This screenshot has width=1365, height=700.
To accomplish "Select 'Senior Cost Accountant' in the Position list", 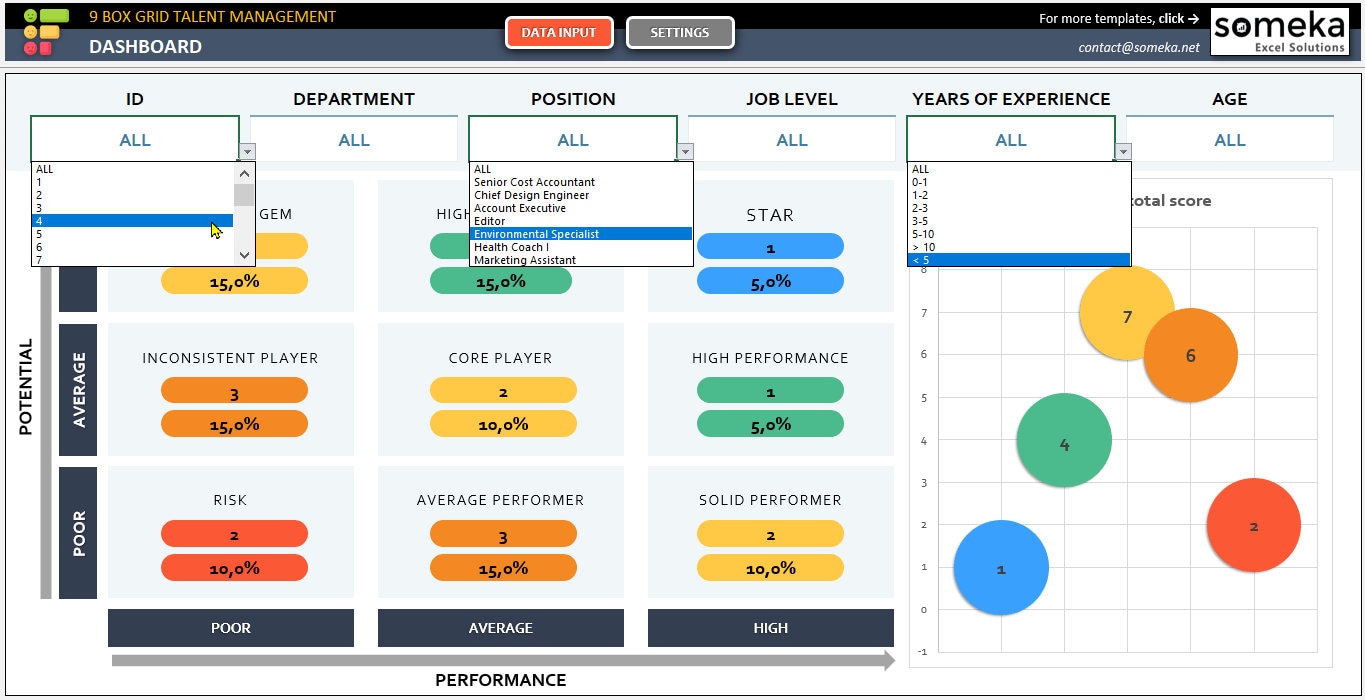I will [535, 182].
